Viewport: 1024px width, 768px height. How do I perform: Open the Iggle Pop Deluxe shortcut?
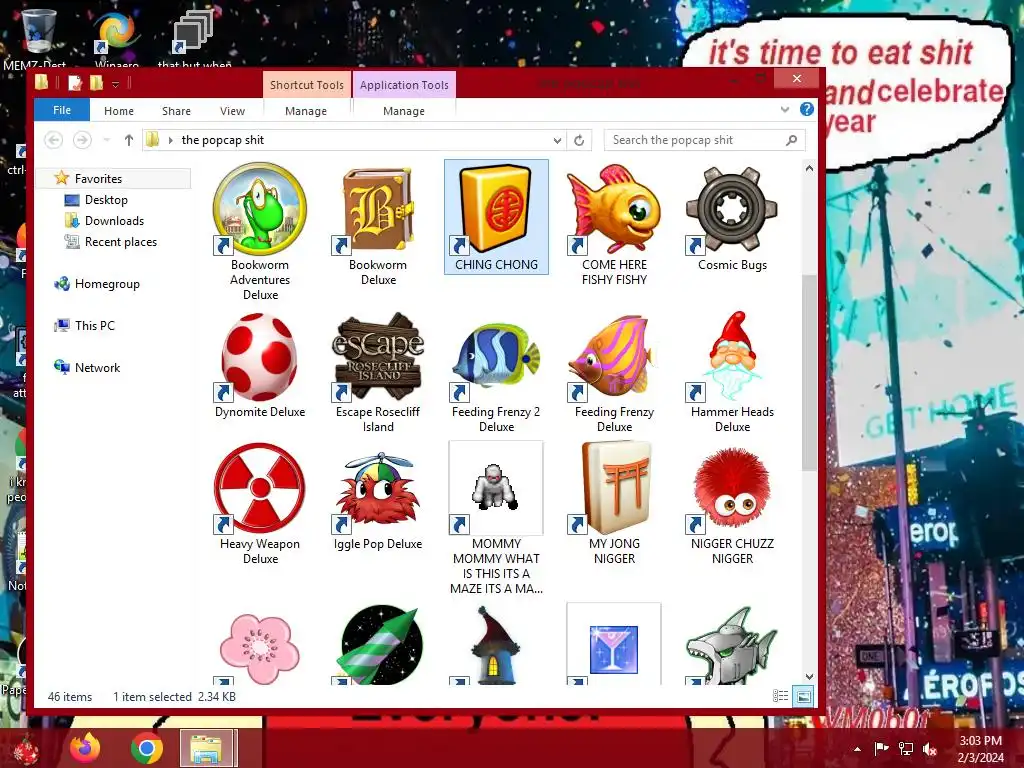pyautogui.click(x=378, y=488)
